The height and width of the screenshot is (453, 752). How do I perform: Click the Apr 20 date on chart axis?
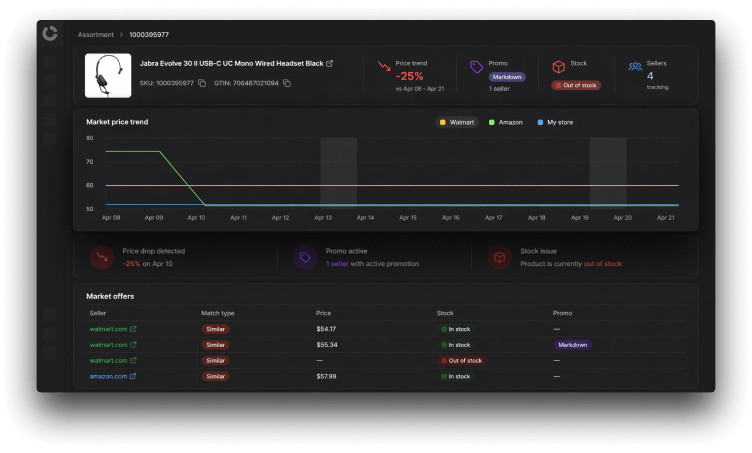coord(623,218)
